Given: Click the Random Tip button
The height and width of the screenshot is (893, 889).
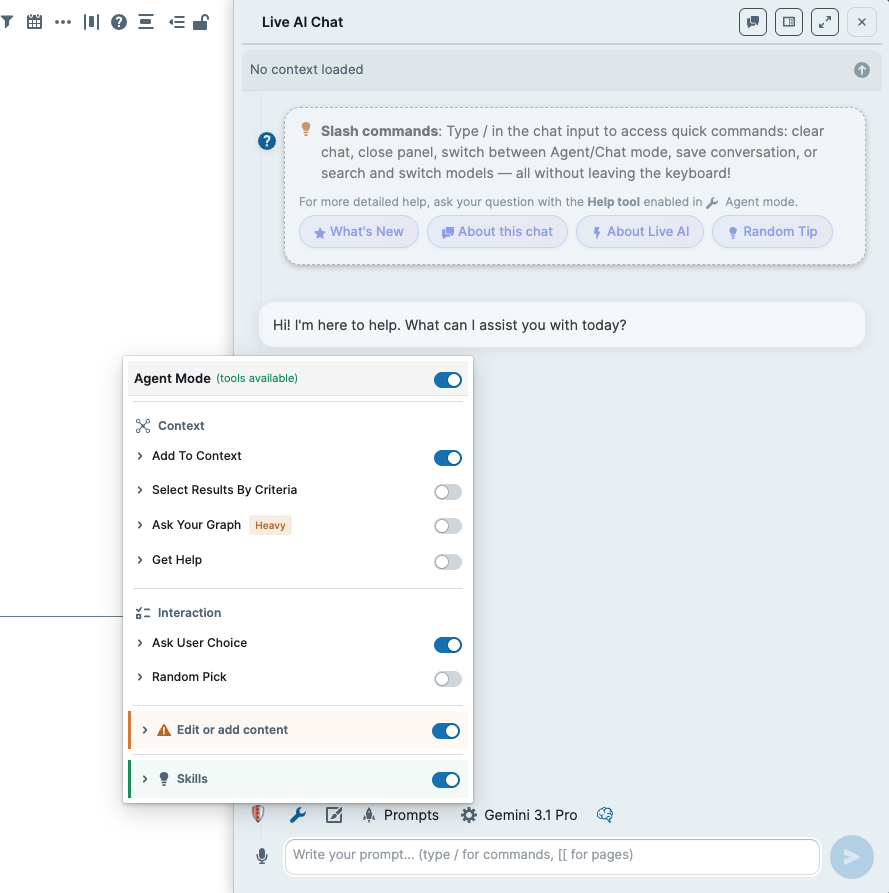Looking at the screenshot, I should coord(772,232).
